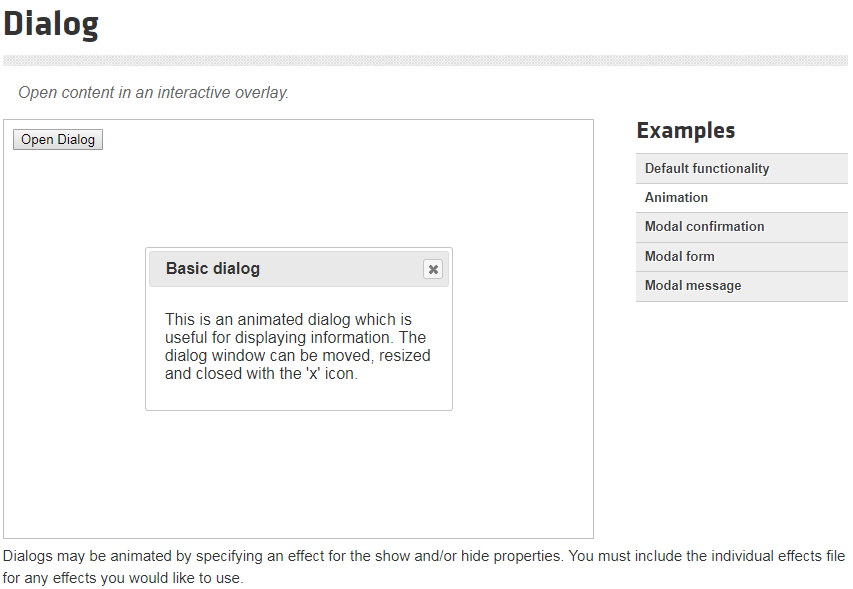The image size is (853, 589).
Task: Click the 'This is an animated dialog' message text
Action: (x=298, y=346)
